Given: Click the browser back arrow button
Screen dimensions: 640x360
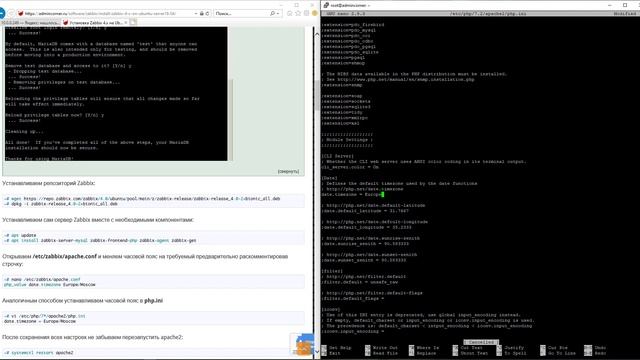Looking at the screenshot, I should (2, 13).
